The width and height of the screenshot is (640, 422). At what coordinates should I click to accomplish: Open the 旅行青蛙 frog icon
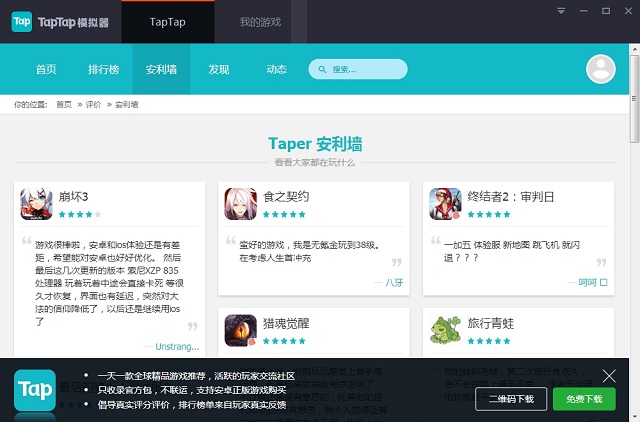pyautogui.click(x=445, y=330)
